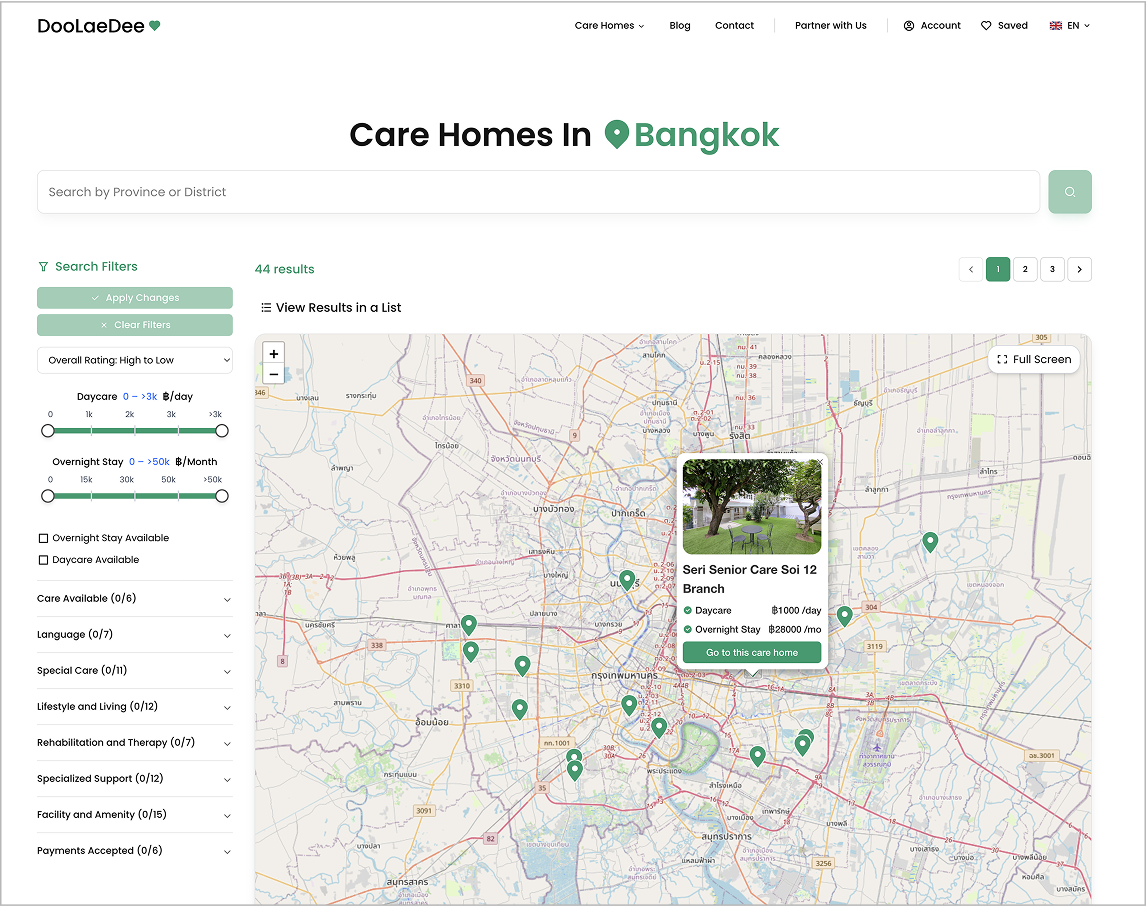Open Saved care homes heart icon
Screen dimensions: 1146x906
tap(986, 26)
